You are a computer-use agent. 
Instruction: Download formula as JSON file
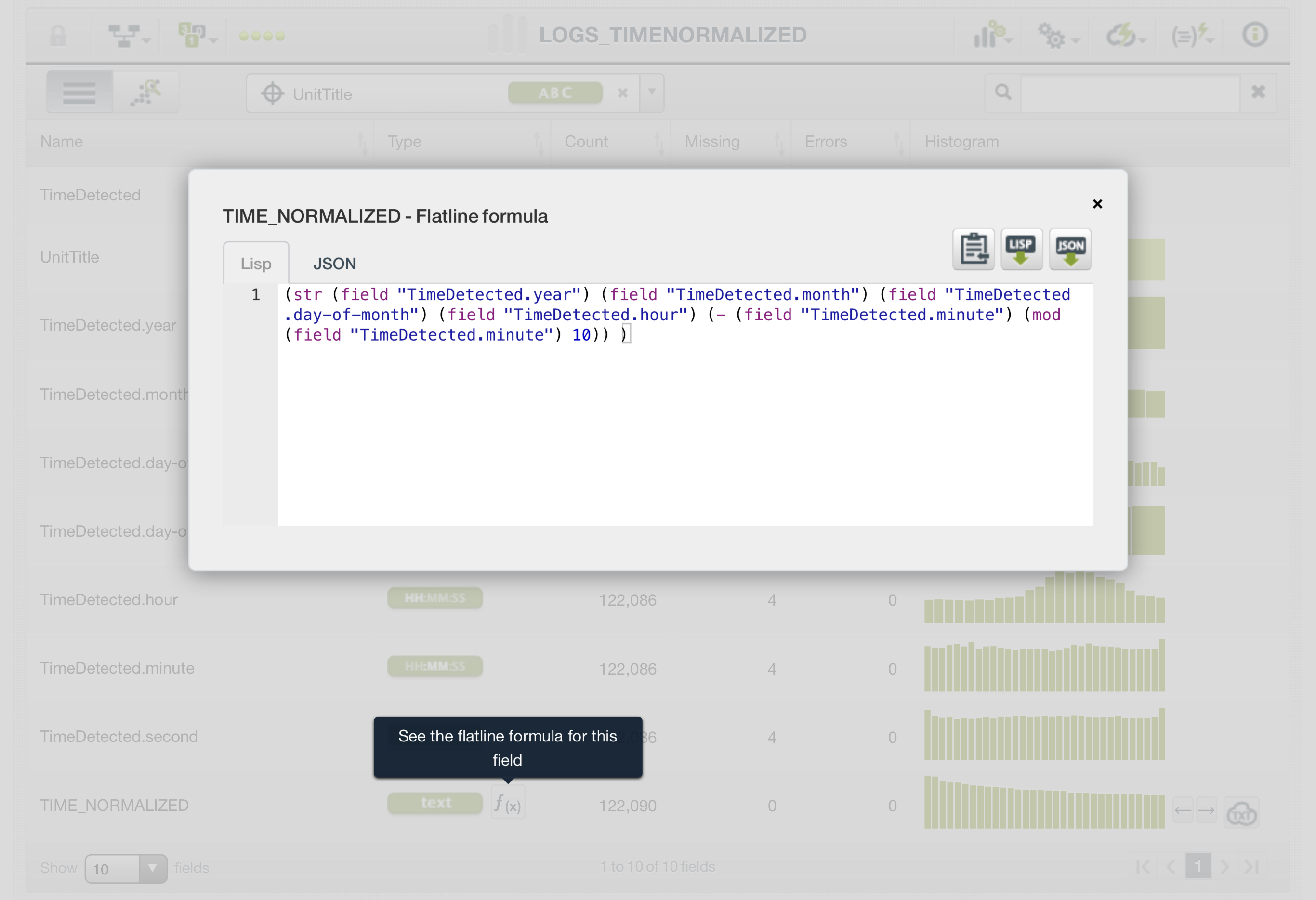pyautogui.click(x=1070, y=249)
